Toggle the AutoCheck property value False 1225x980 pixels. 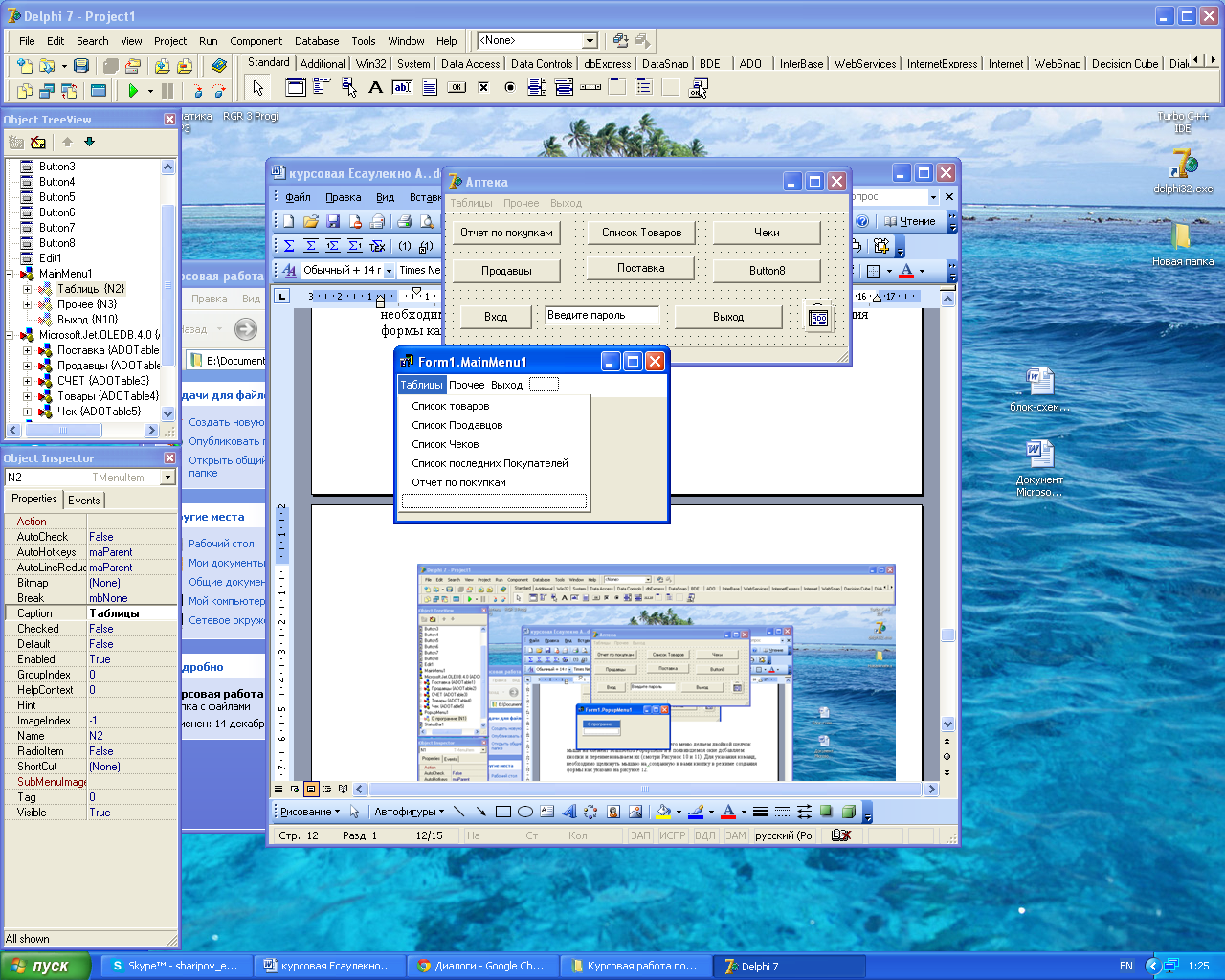tap(131, 537)
